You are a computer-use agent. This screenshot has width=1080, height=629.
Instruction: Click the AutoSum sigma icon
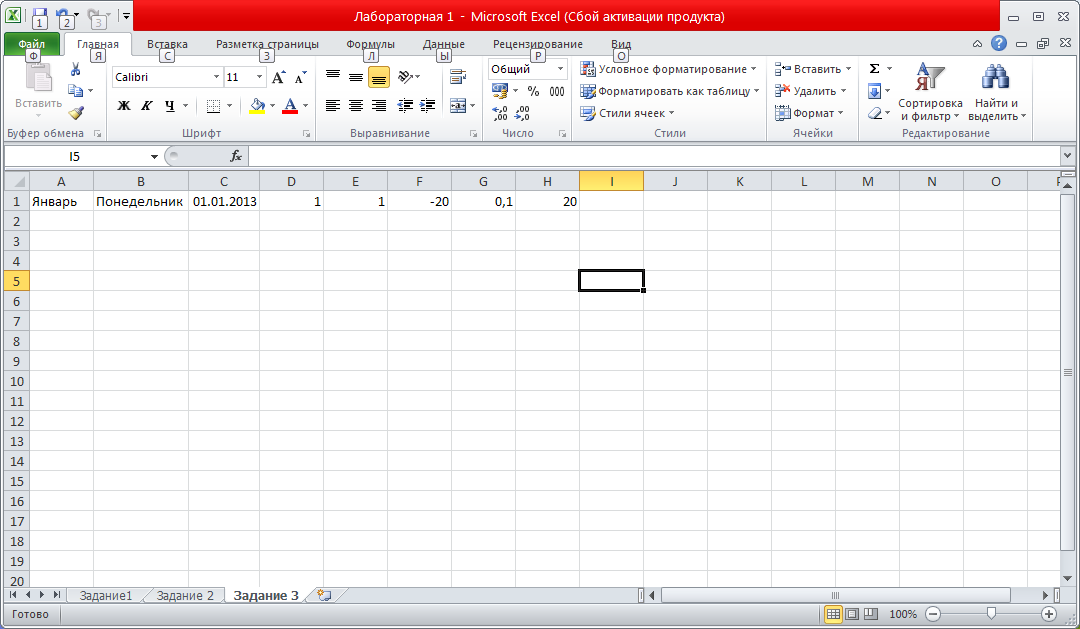point(875,68)
